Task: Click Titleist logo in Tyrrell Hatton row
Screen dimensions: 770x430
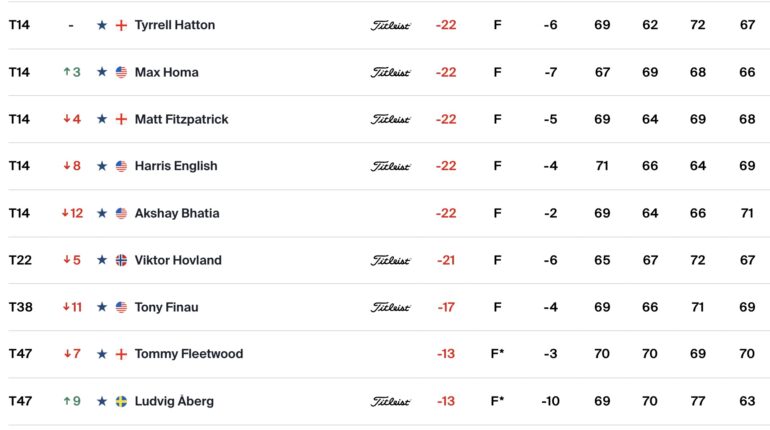Action: 390,25
